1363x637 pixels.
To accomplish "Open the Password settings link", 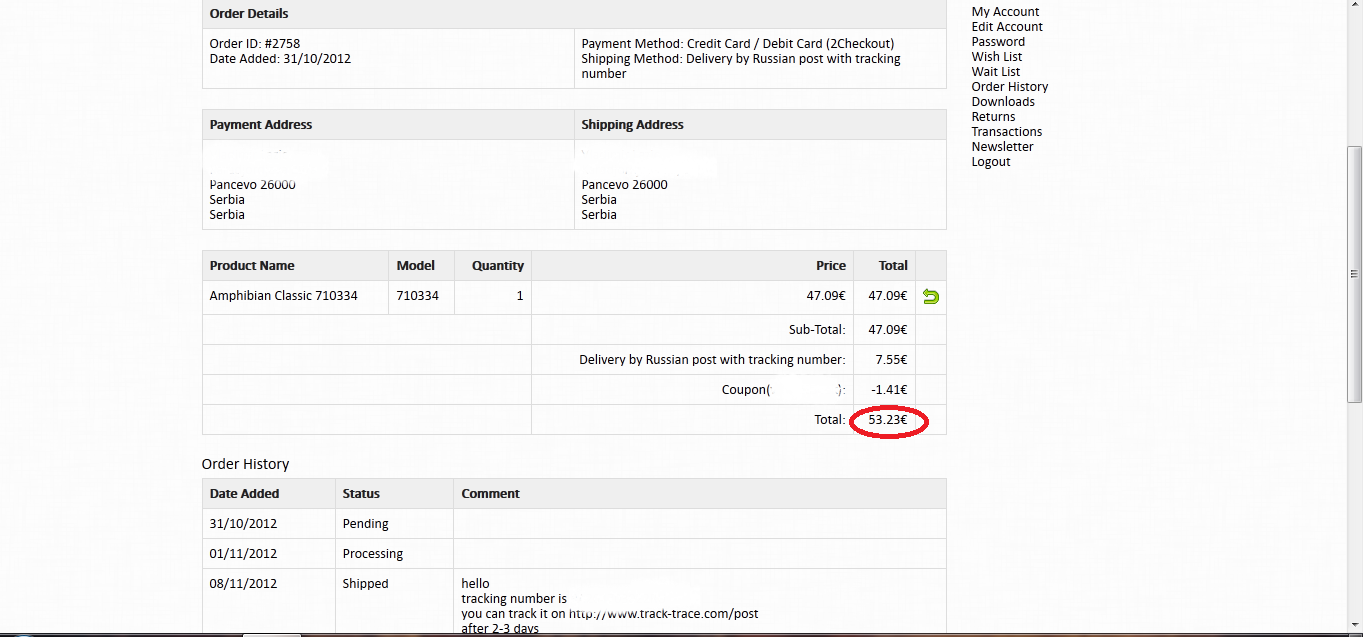I will click(x=998, y=42).
